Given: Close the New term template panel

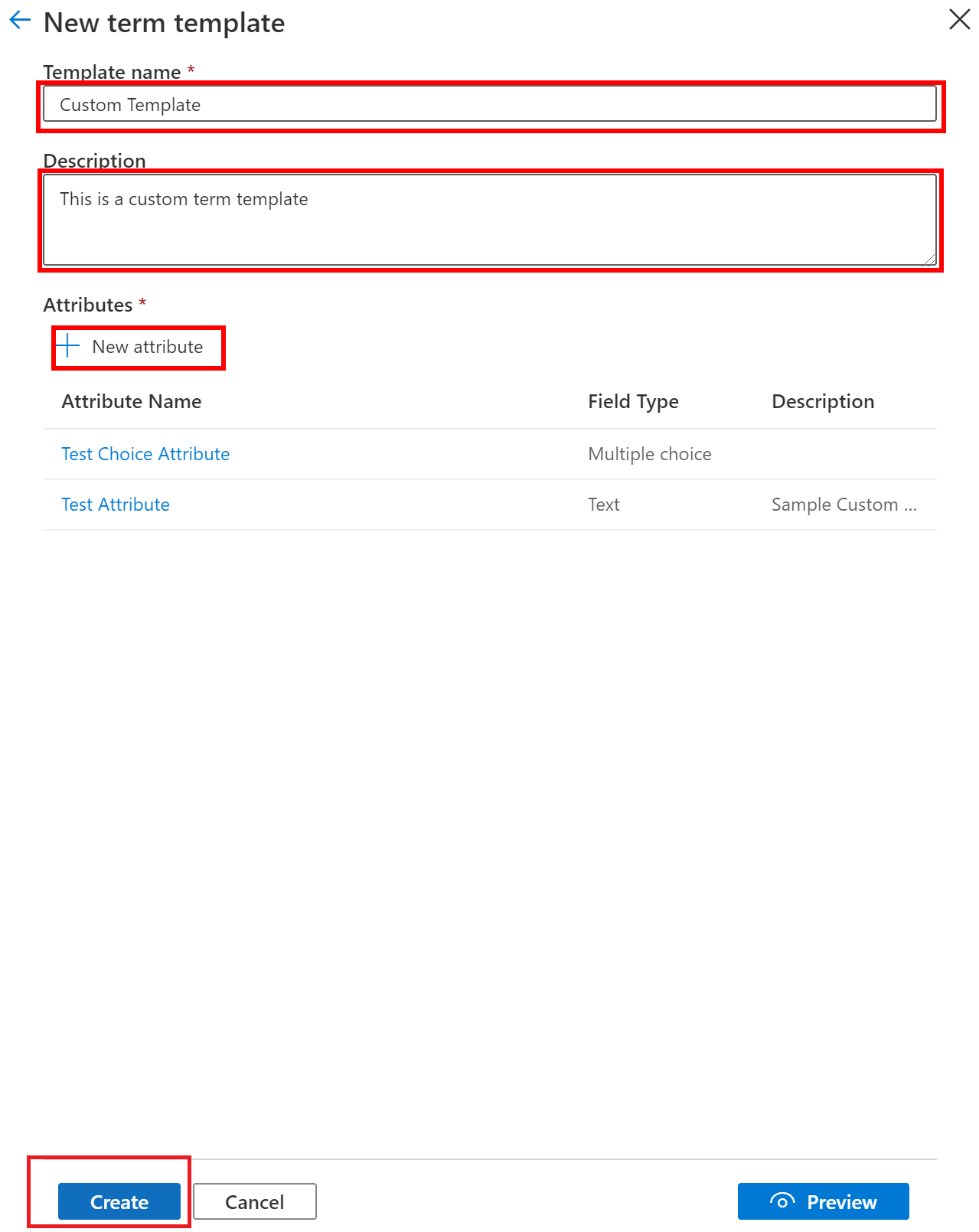Looking at the screenshot, I should (x=959, y=19).
